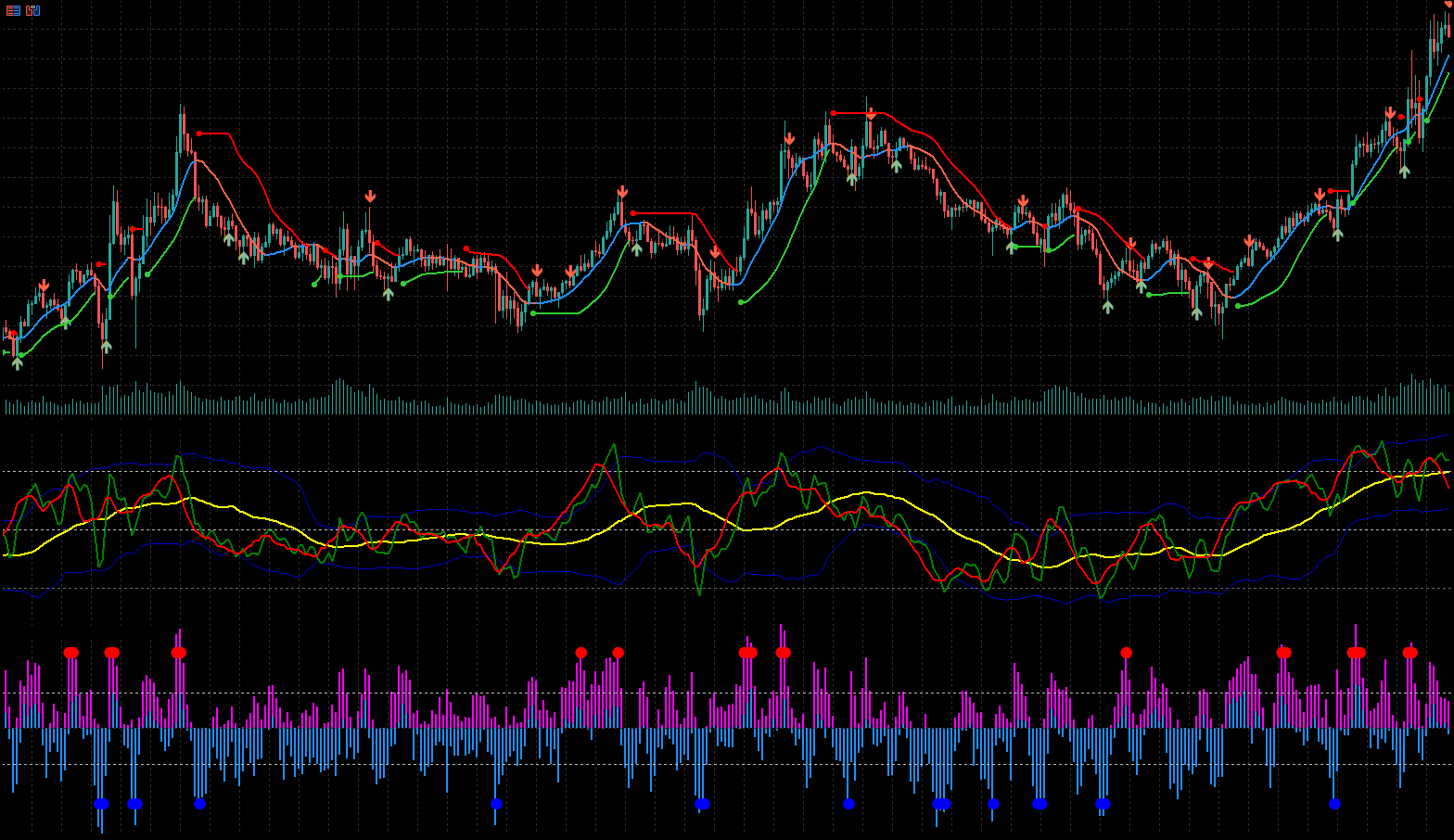Image resolution: width=1454 pixels, height=840 pixels.
Task: Select the red dot at the central price peak plateau
Action: (833, 113)
